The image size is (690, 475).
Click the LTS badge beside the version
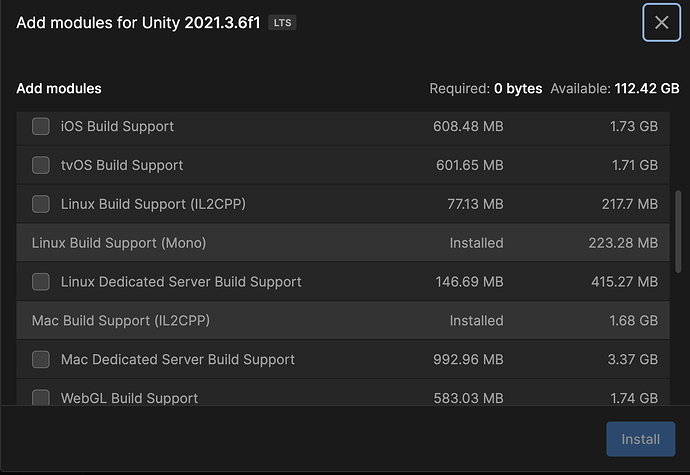pos(282,22)
